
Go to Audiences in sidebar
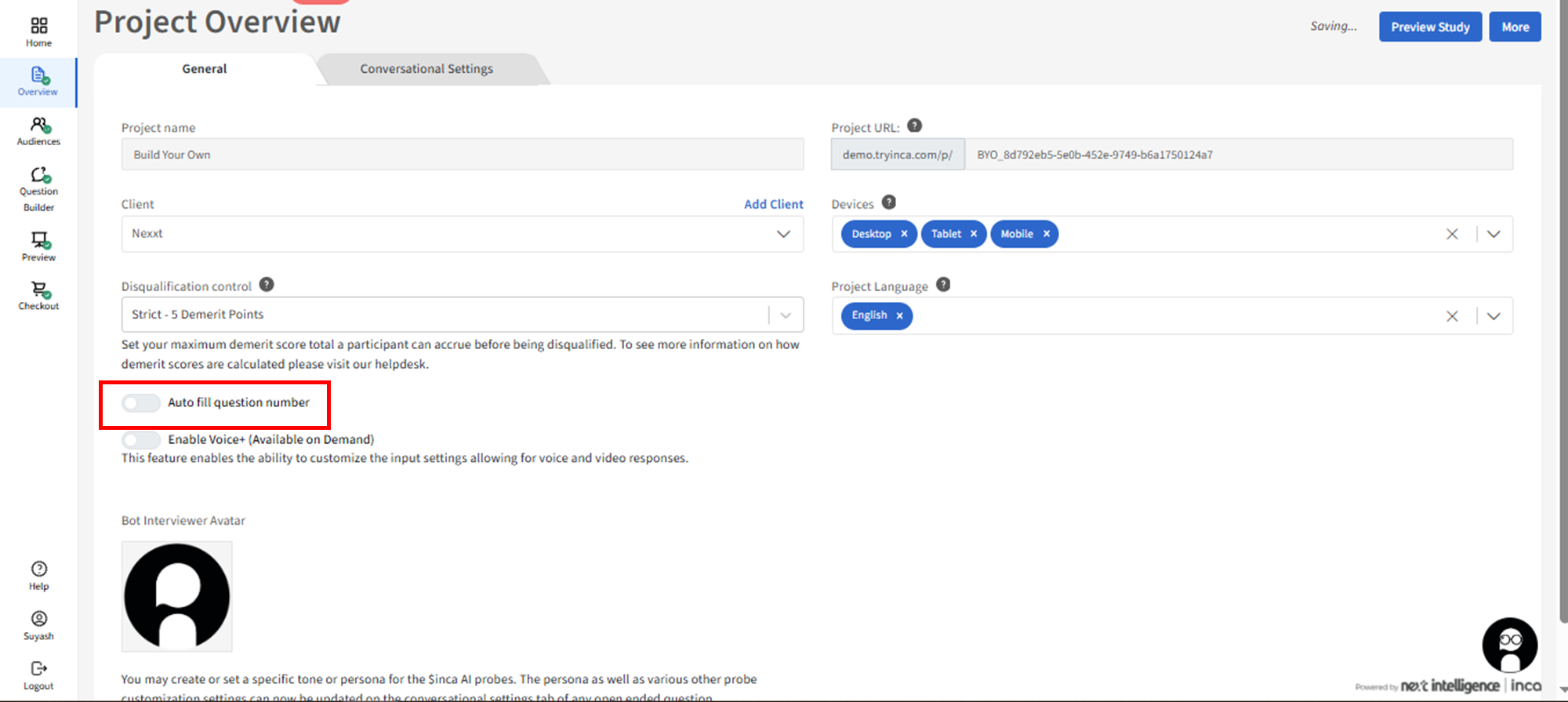point(38,125)
